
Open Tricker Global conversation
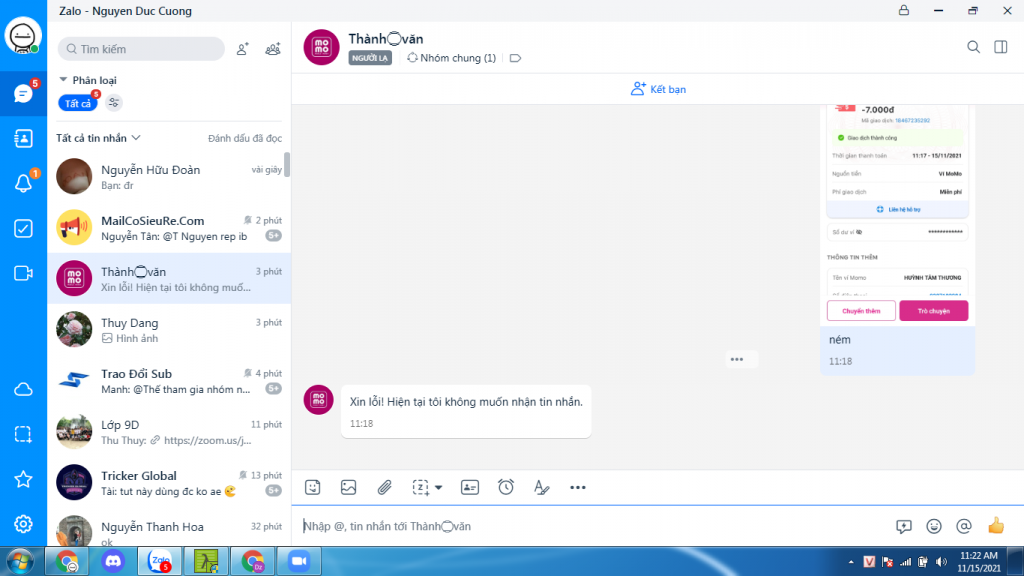(x=169, y=483)
